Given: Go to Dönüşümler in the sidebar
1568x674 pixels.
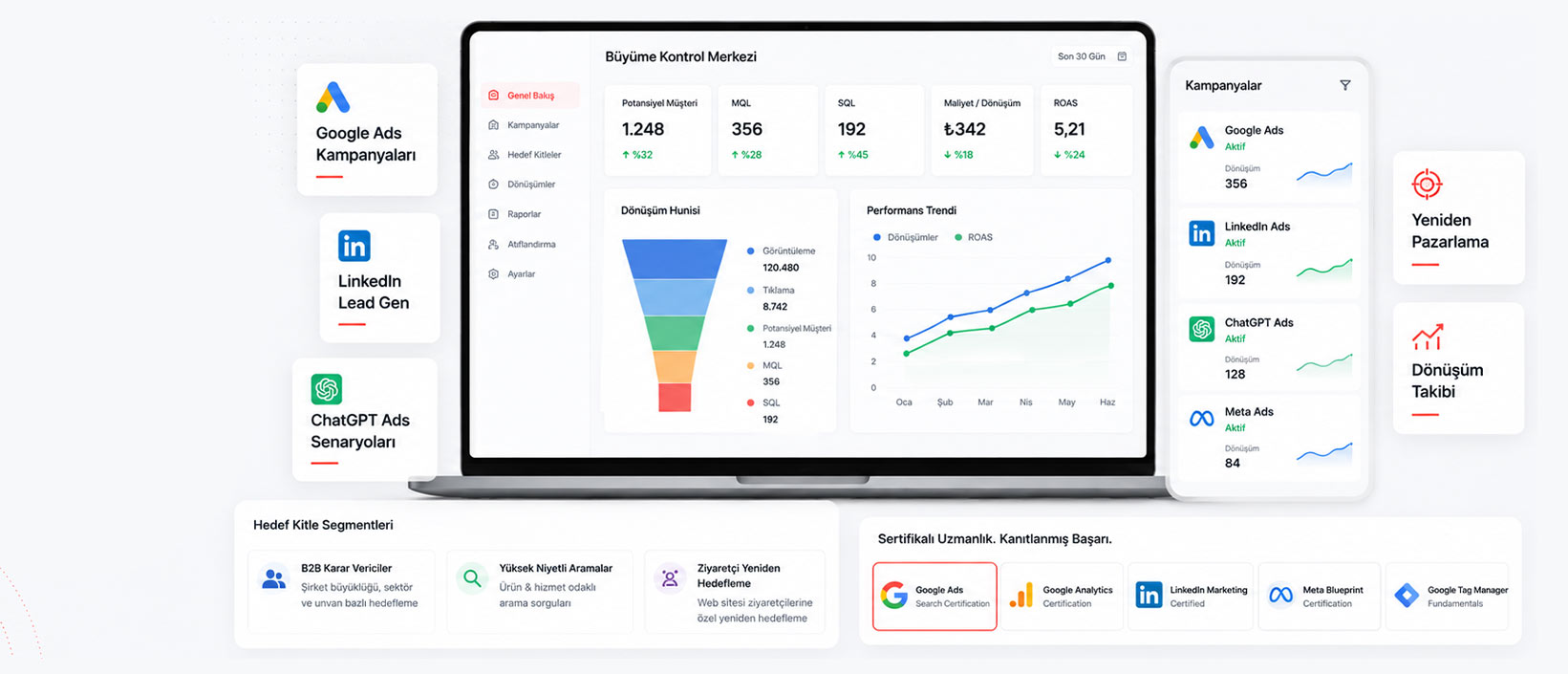Looking at the screenshot, I should click(530, 185).
